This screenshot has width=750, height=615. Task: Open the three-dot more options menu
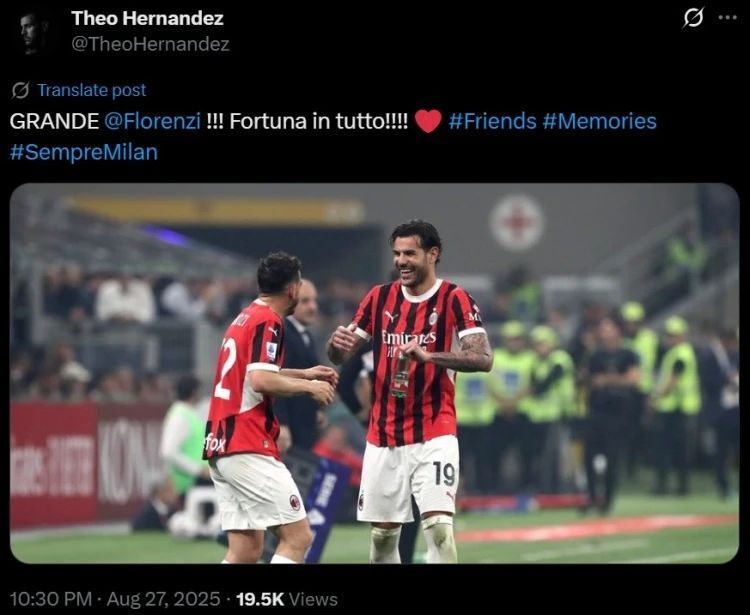(x=728, y=18)
